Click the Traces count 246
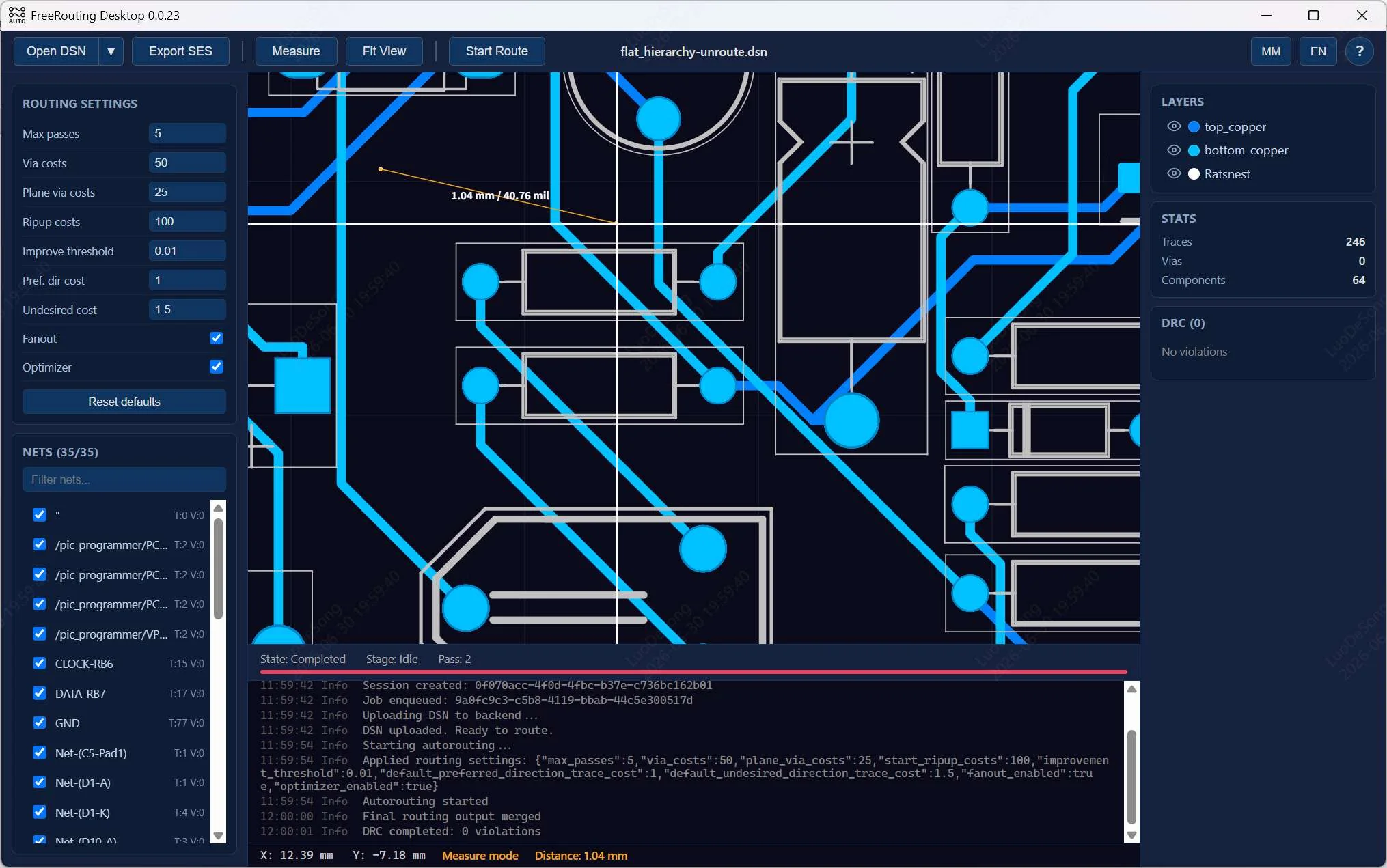1387x868 pixels. [1356, 242]
